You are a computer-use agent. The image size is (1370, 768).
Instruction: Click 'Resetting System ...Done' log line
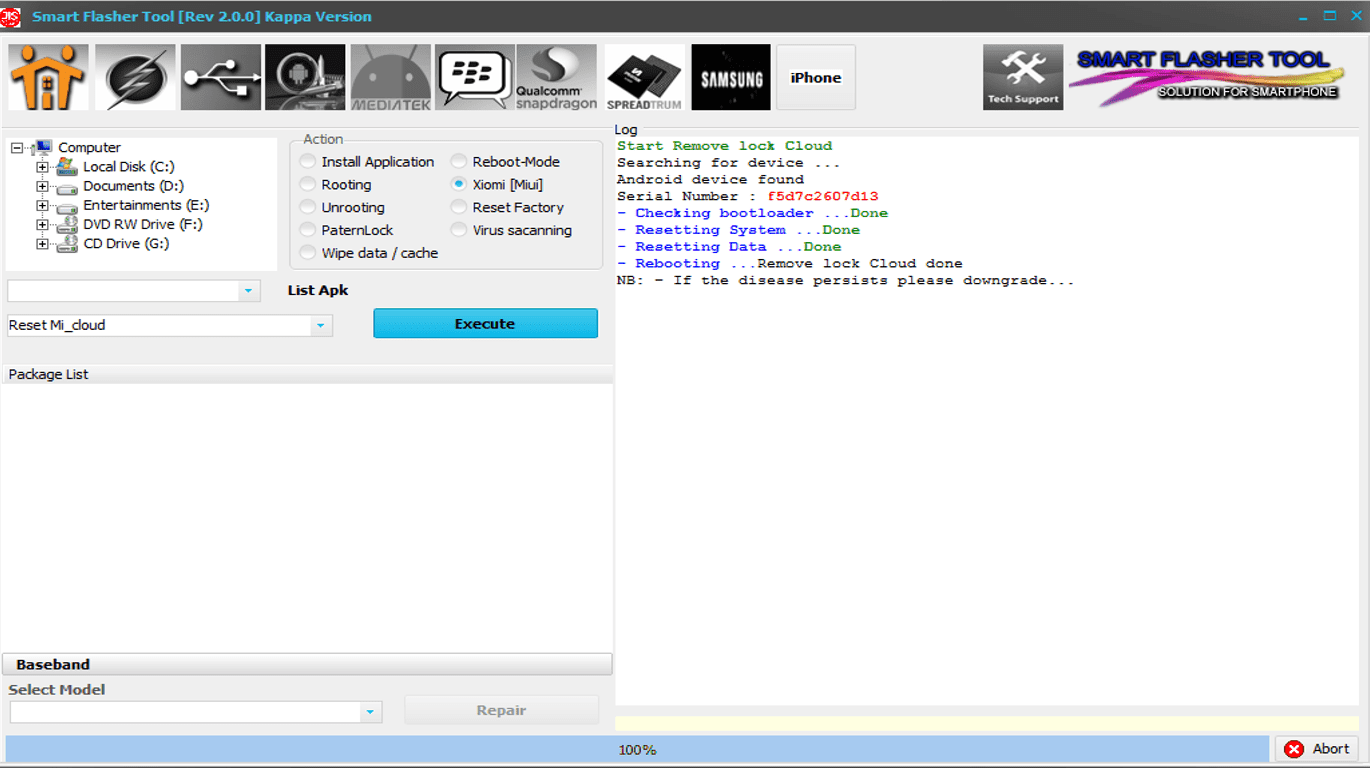tap(738, 230)
